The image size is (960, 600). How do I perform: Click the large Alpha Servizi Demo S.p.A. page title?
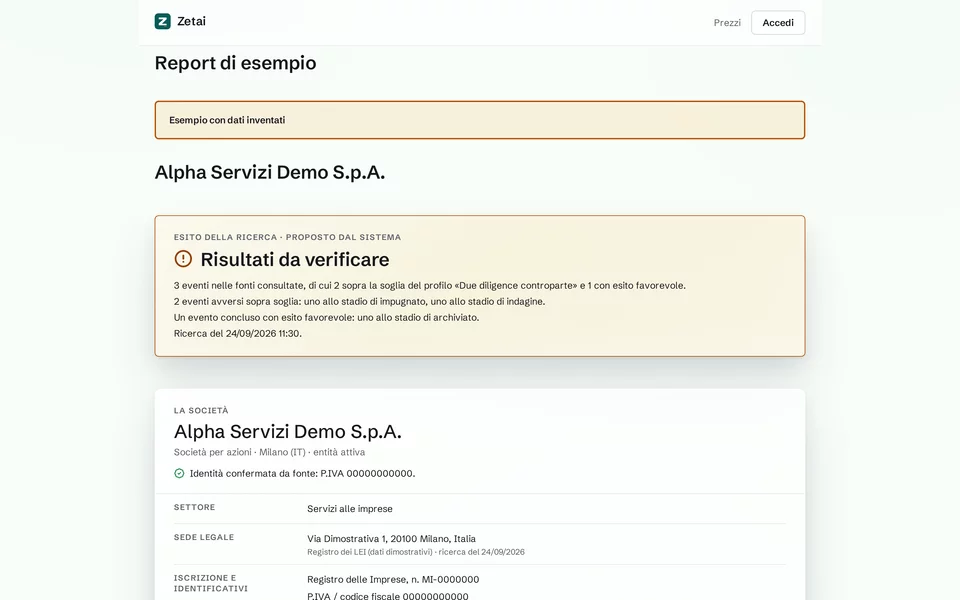point(269,173)
